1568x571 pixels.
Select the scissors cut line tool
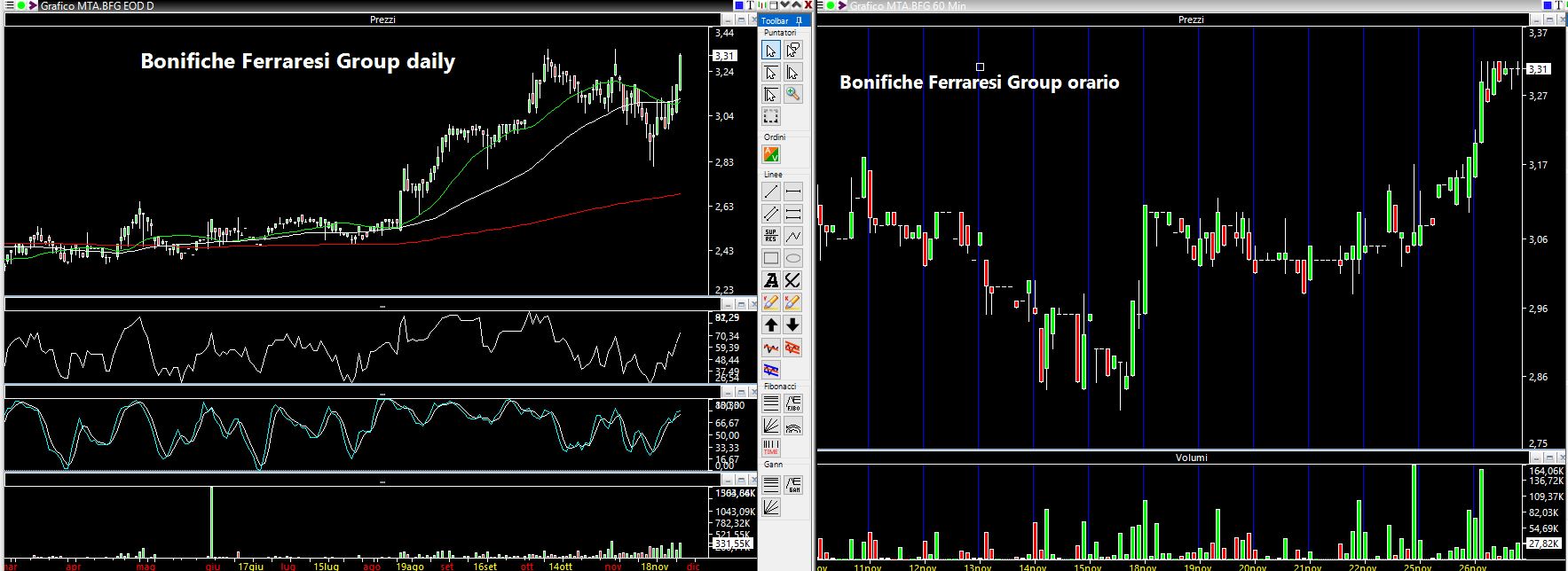[x=793, y=280]
